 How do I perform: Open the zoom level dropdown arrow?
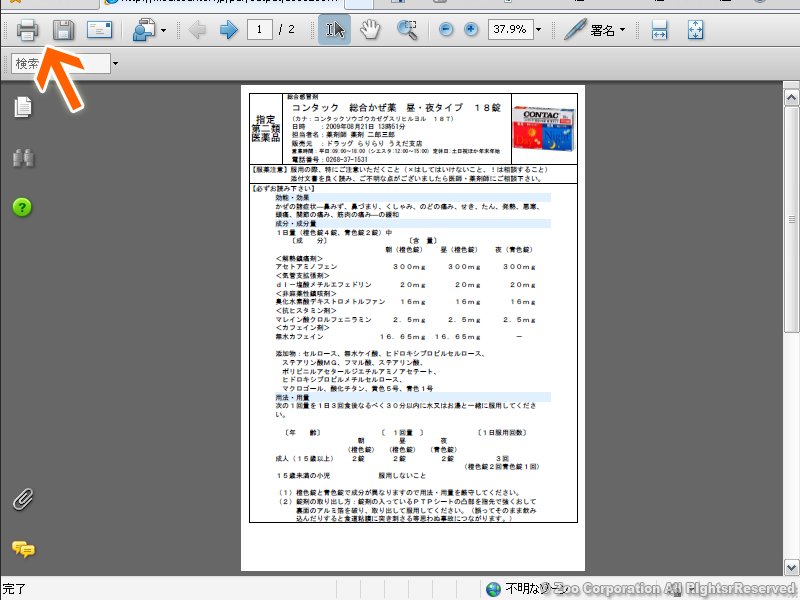[538, 30]
